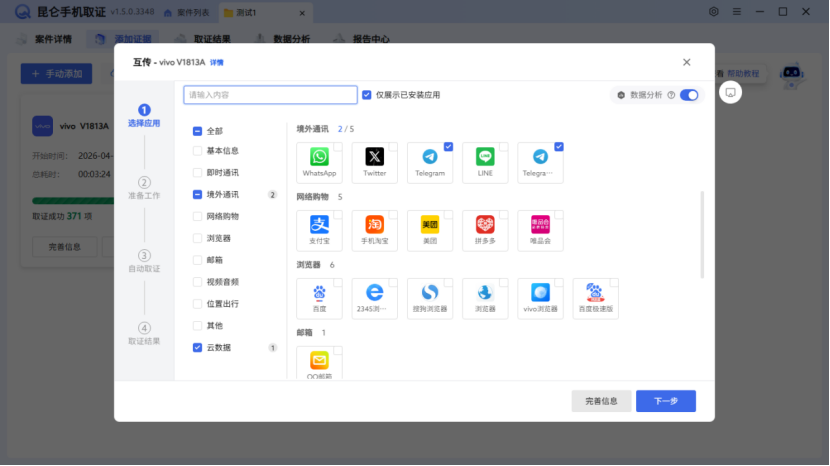The height and width of the screenshot is (466, 830).
Task: Click the green extraction progress bar
Action: pos(73,201)
